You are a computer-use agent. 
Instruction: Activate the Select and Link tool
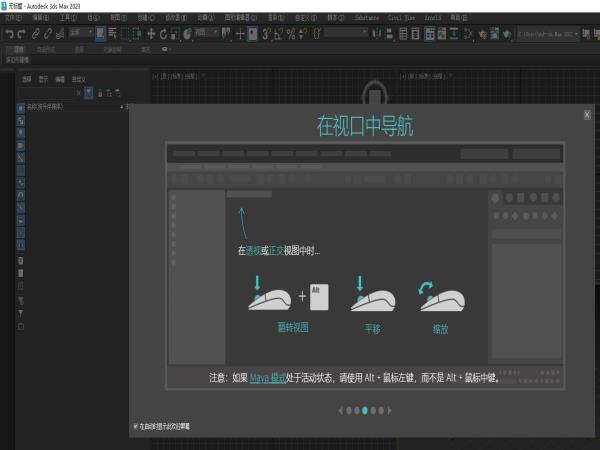[x=36, y=34]
